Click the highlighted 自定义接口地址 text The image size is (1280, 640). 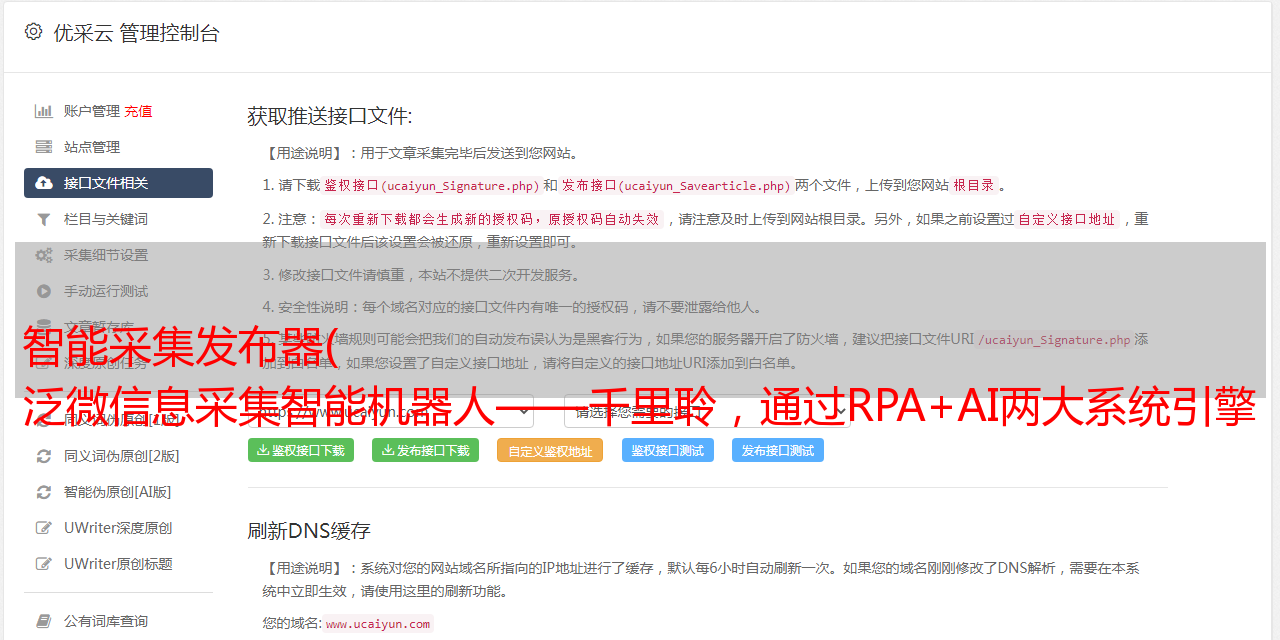point(1067,219)
